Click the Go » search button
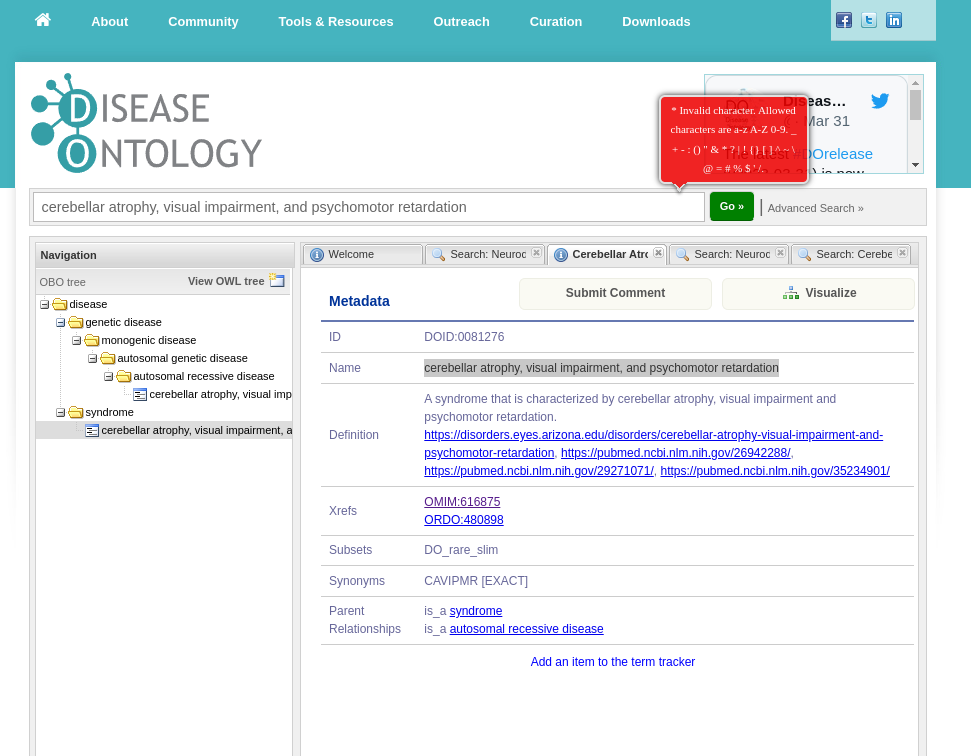This screenshot has width=971, height=756. (x=731, y=206)
